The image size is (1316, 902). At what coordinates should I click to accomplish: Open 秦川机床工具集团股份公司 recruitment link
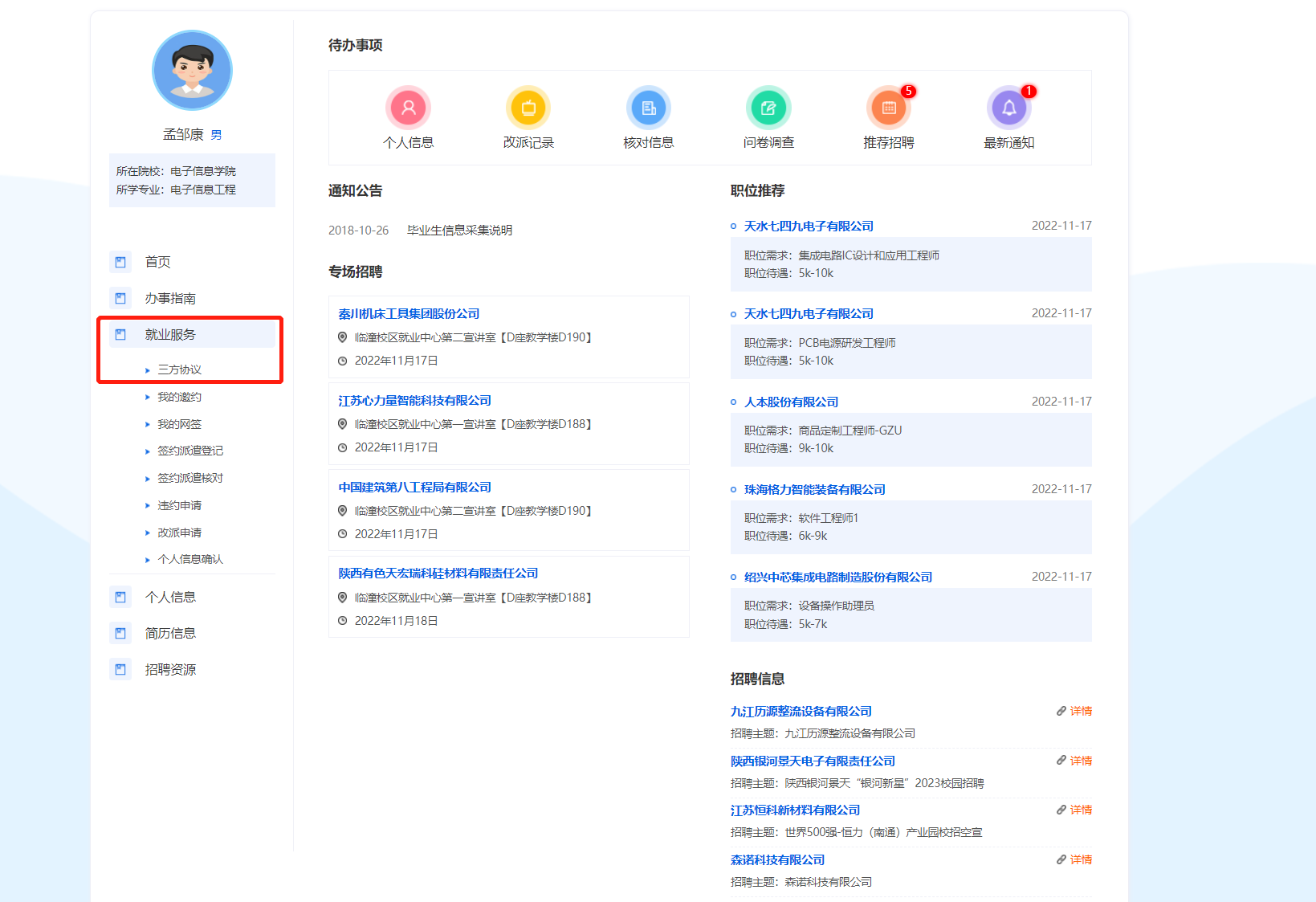(x=409, y=313)
